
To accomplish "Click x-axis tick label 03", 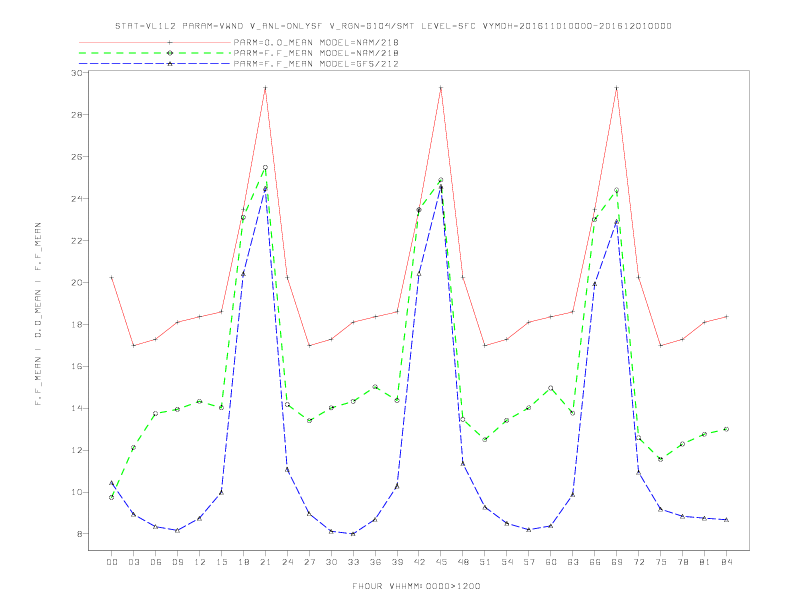I will point(133,562).
